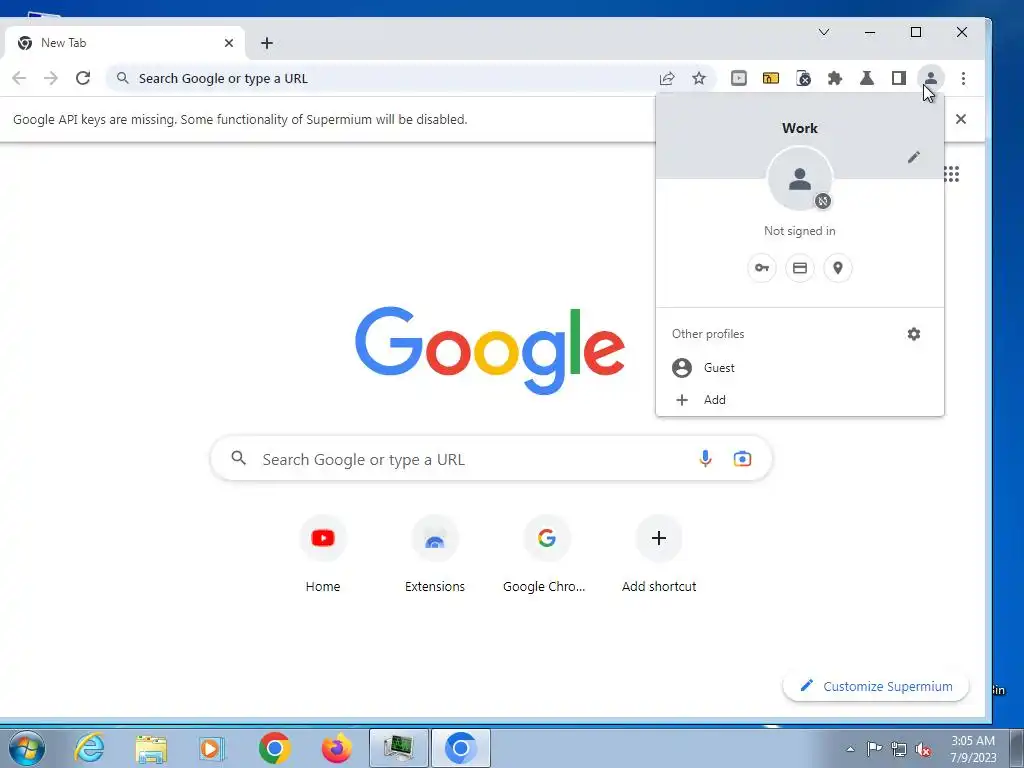Bookmark this tab with the star icon

[x=699, y=78]
